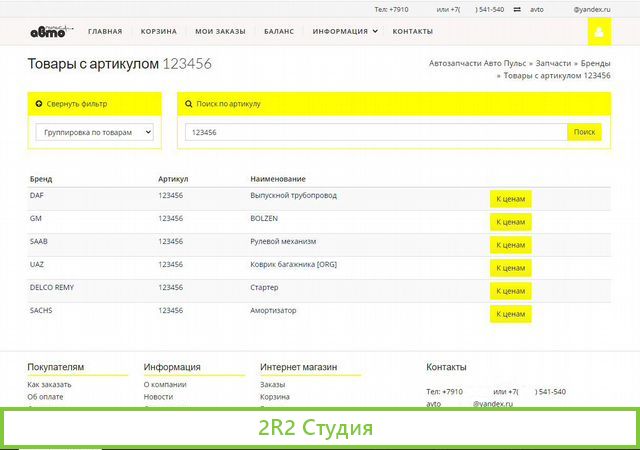Click the magnifier icon beside Поиск по артикулу
Viewport: 640px width, 450px height.
[189, 103]
